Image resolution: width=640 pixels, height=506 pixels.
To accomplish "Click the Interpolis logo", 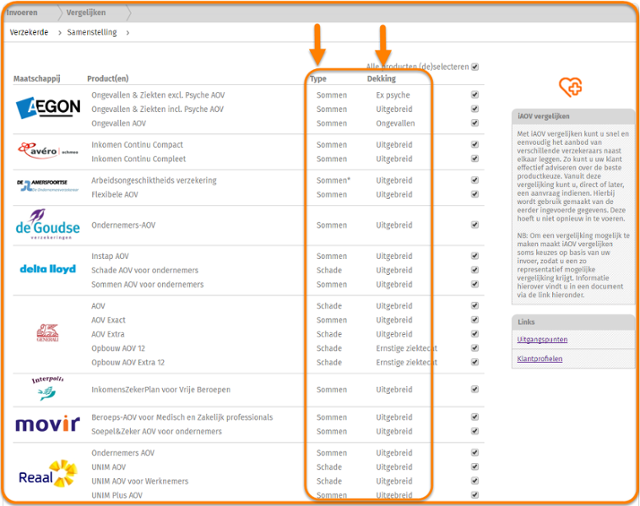I will click(48, 388).
